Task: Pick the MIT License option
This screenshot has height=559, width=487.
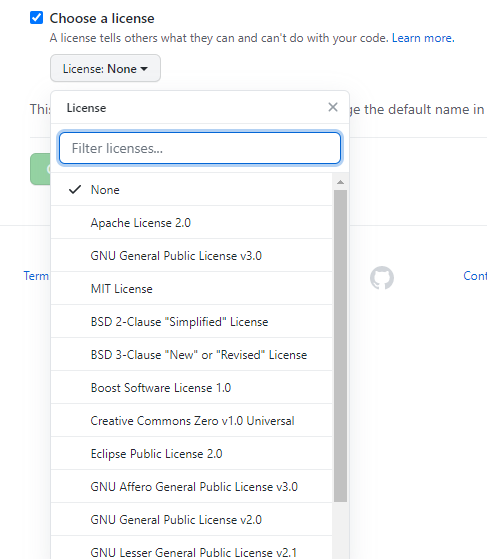Action: click(191, 289)
